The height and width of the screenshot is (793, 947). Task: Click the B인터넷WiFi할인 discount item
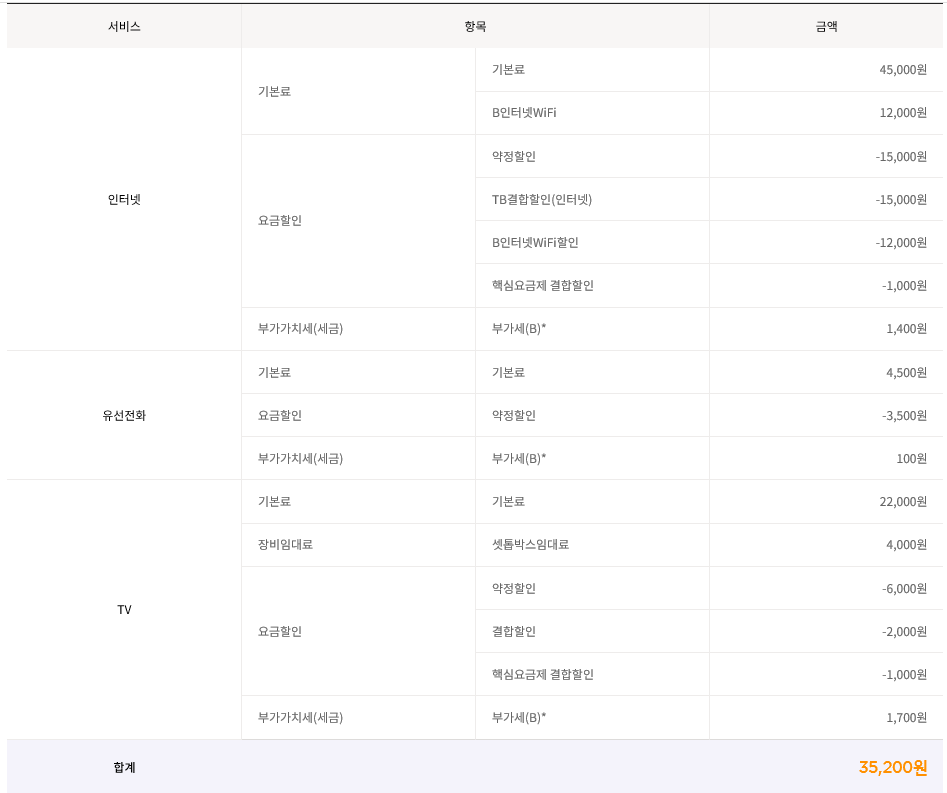[x=534, y=242]
